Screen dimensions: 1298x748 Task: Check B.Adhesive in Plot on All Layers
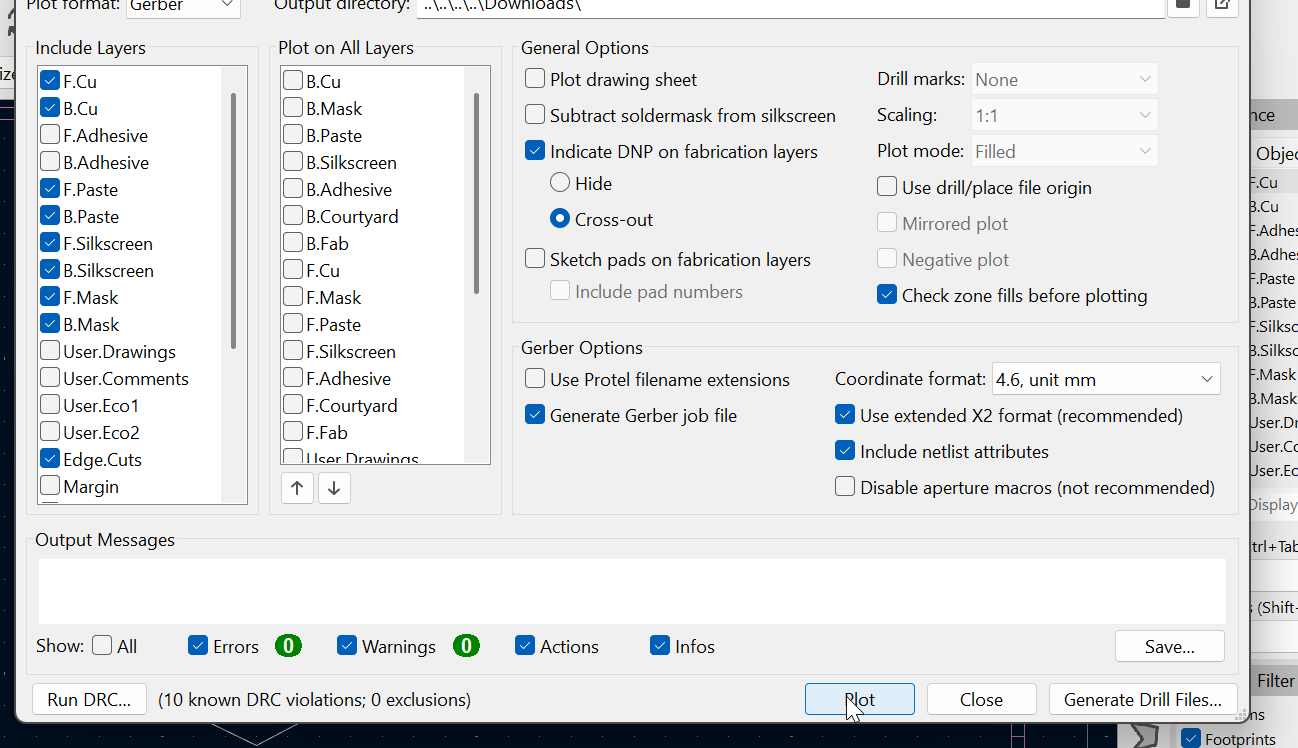tap(293, 189)
